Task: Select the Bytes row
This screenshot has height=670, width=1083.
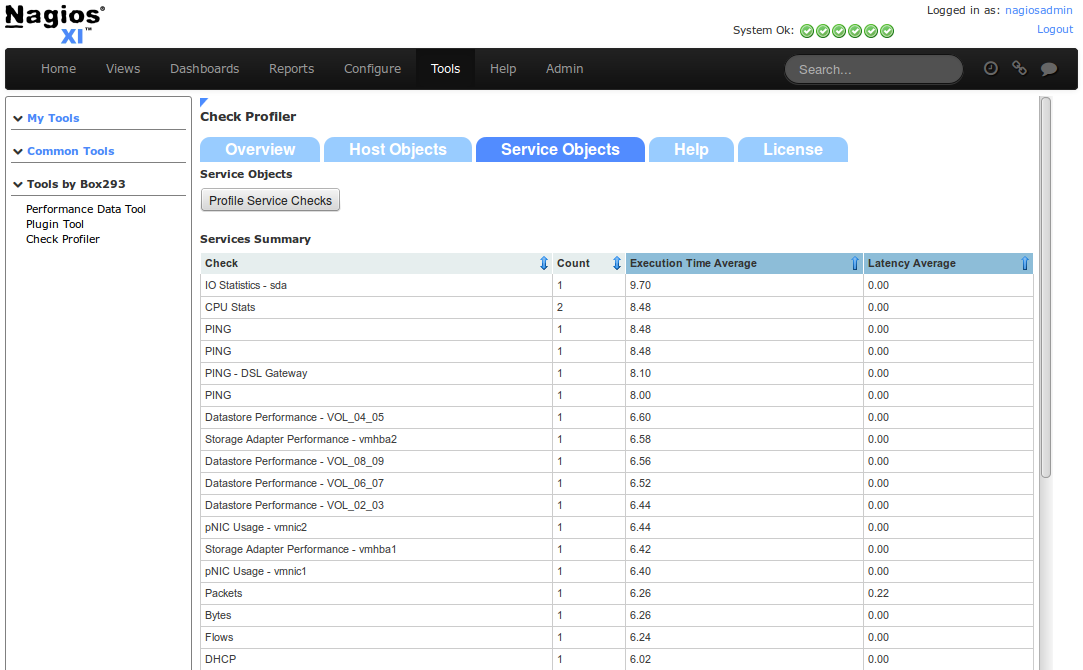Action: pyautogui.click(x=617, y=615)
